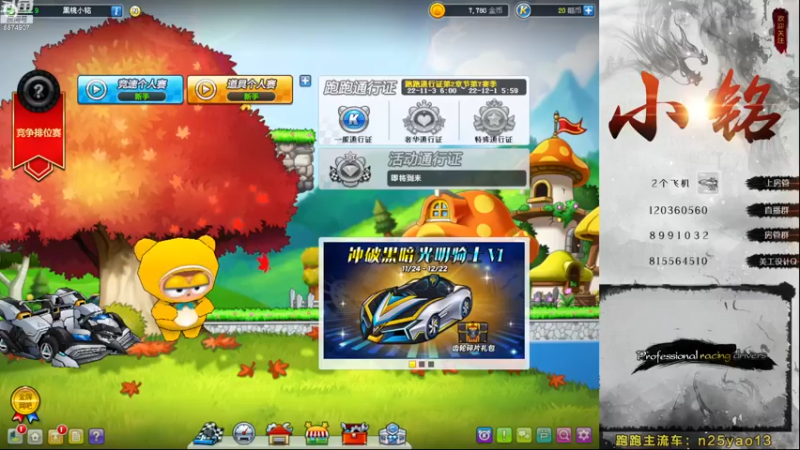Click the black tire question mark emblem
This screenshot has height=450, width=800.
[38, 91]
